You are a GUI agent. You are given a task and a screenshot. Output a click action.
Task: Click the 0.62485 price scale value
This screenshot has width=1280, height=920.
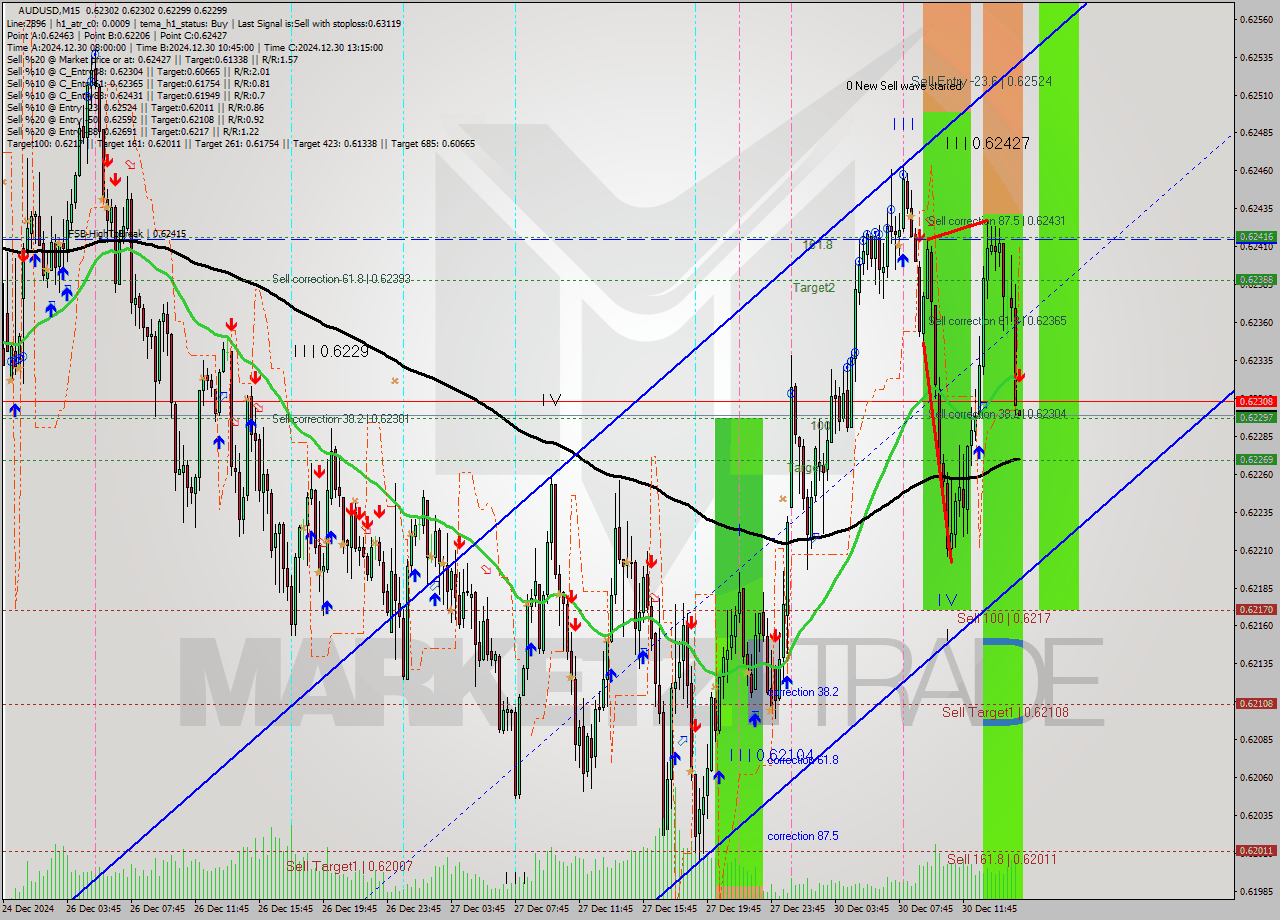click(x=1257, y=132)
